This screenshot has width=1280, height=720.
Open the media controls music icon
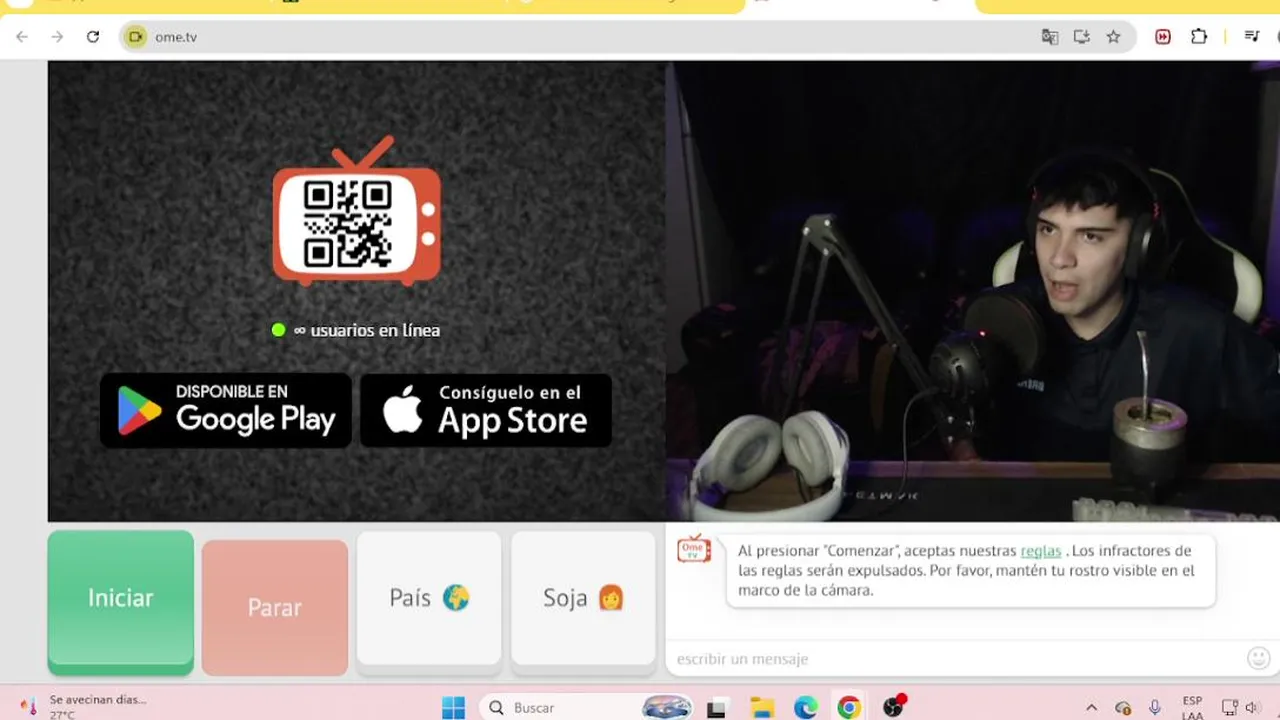pyautogui.click(x=1251, y=37)
